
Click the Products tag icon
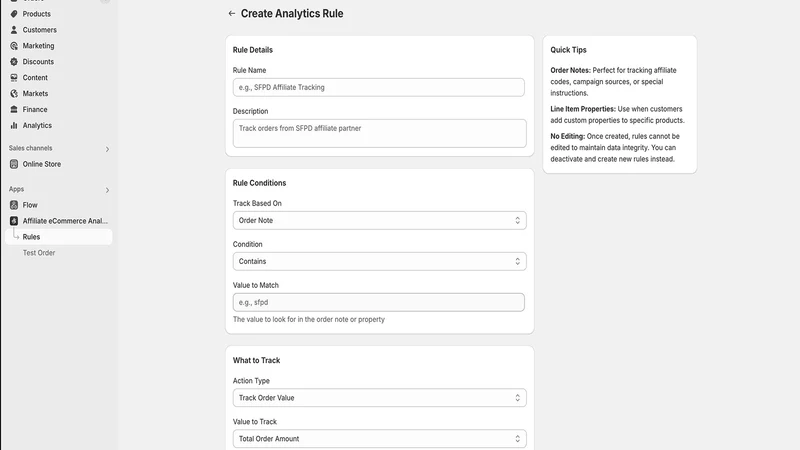14,14
